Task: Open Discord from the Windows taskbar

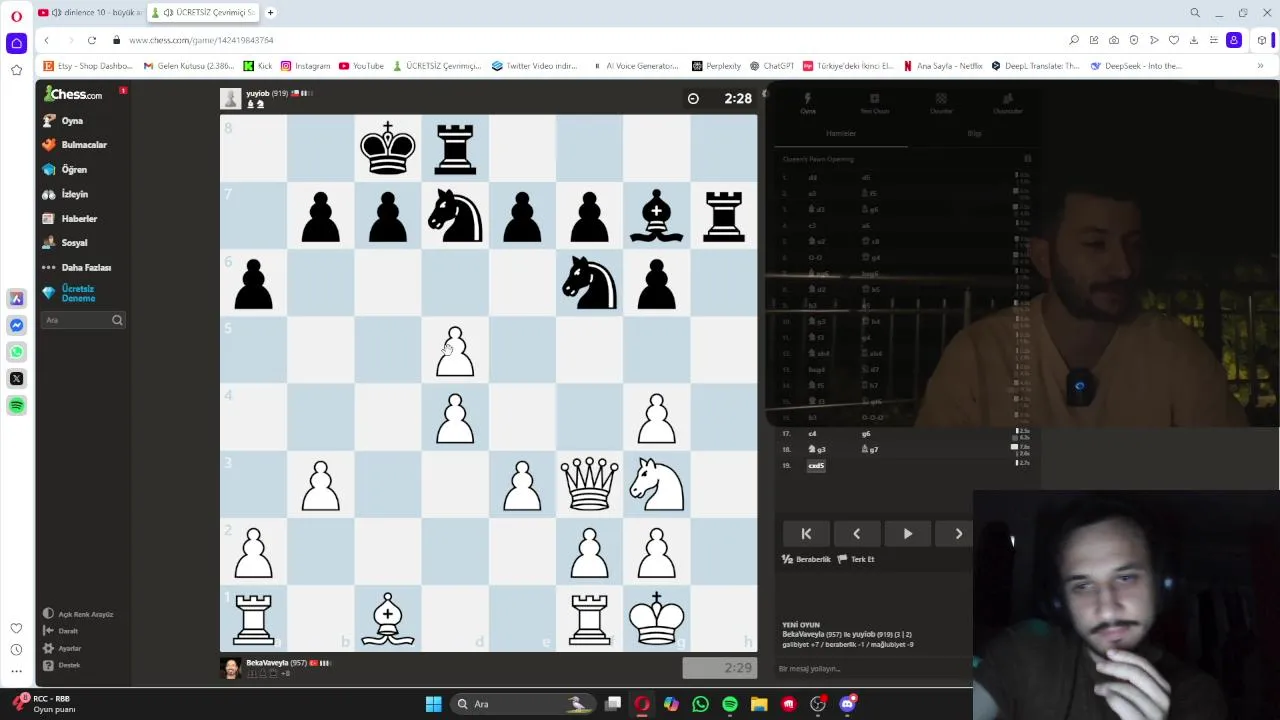Action: tap(848, 704)
